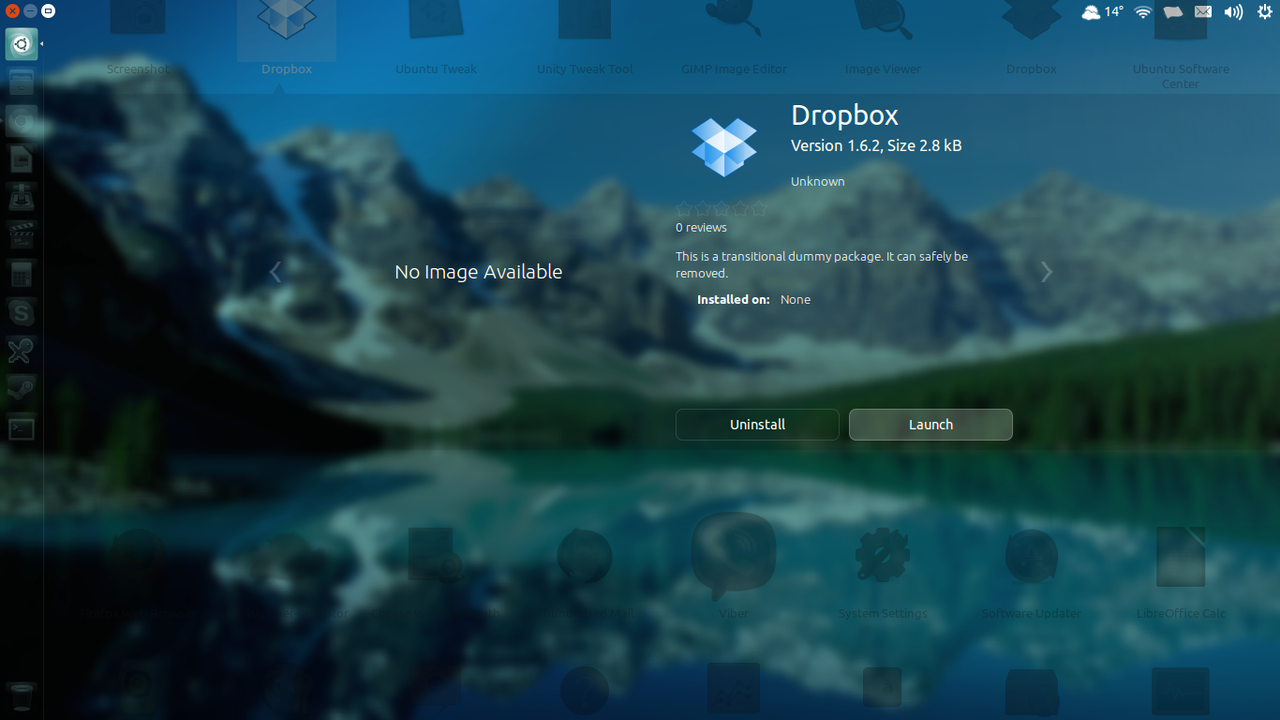Open the Ubuntu Dash home button
1280x720 pixels.
22,44
